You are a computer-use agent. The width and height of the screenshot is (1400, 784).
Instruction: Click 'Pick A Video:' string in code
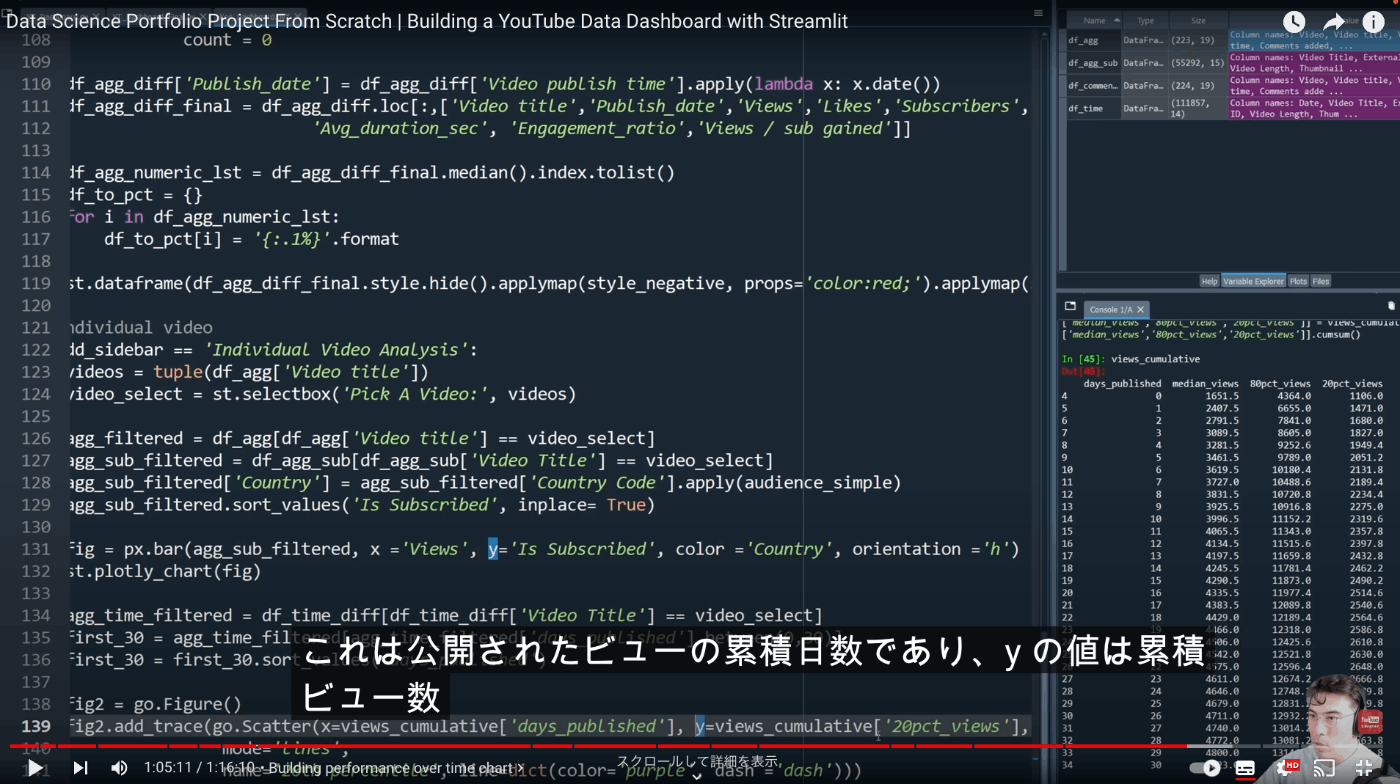point(417,394)
